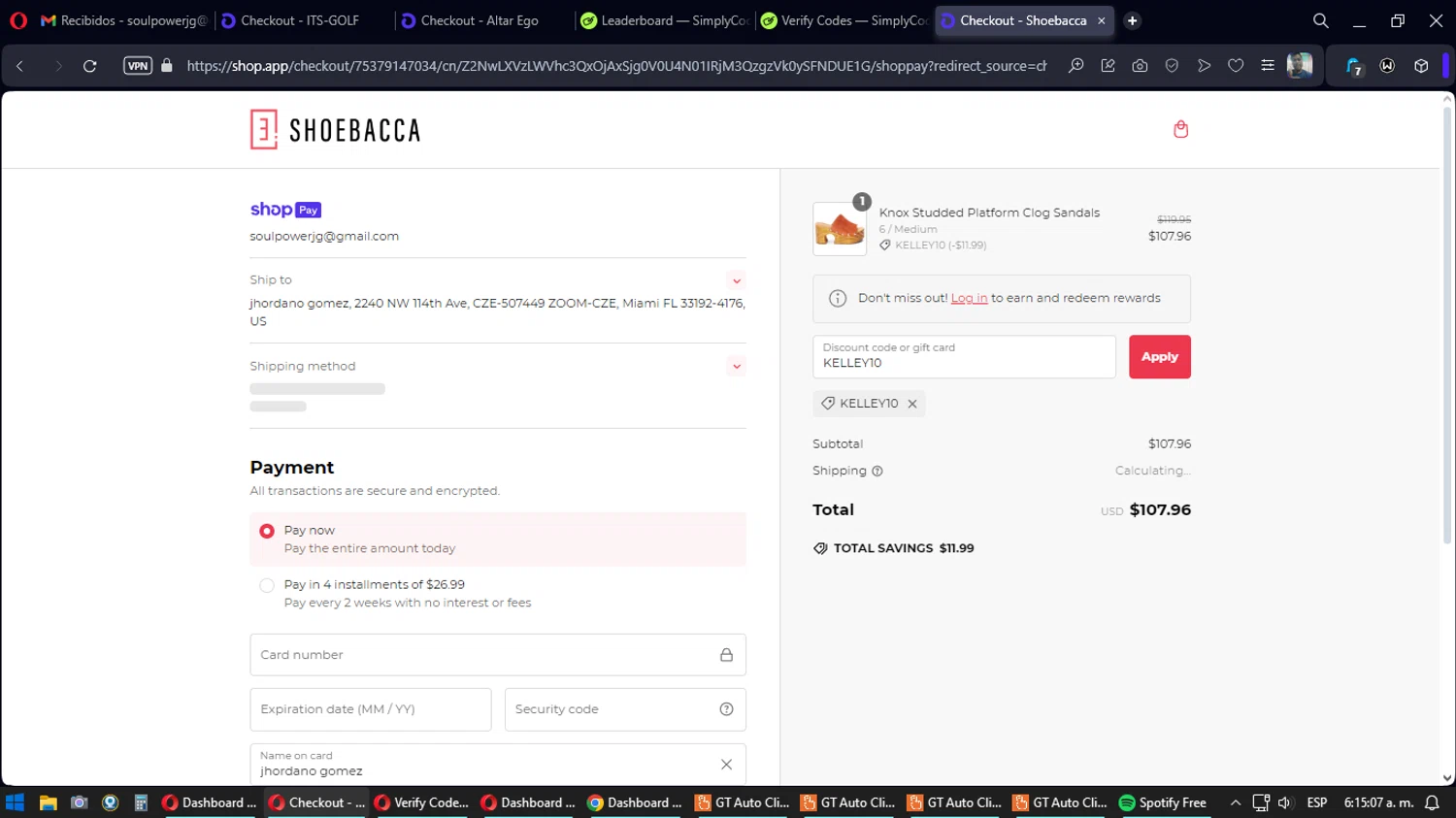
Task: Click the ad blocker shield icon
Action: pyautogui.click(x=1172, y=66)
